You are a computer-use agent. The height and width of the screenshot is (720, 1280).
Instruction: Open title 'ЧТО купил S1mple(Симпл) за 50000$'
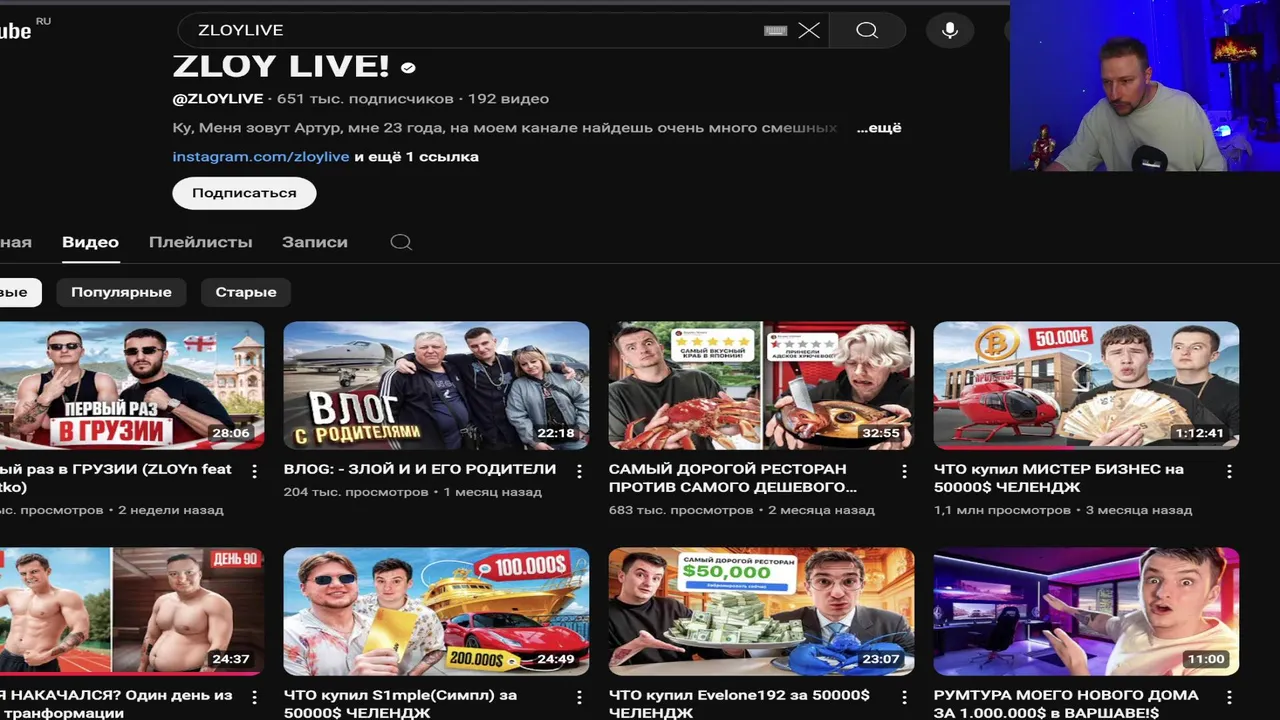(x=400, y=704)
